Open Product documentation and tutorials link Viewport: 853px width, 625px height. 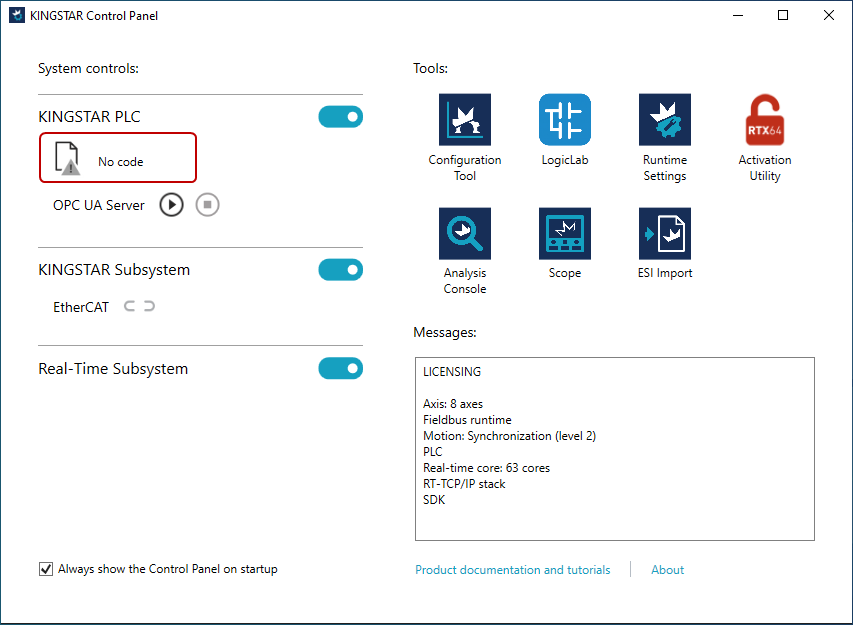click(x=512, y=570)
